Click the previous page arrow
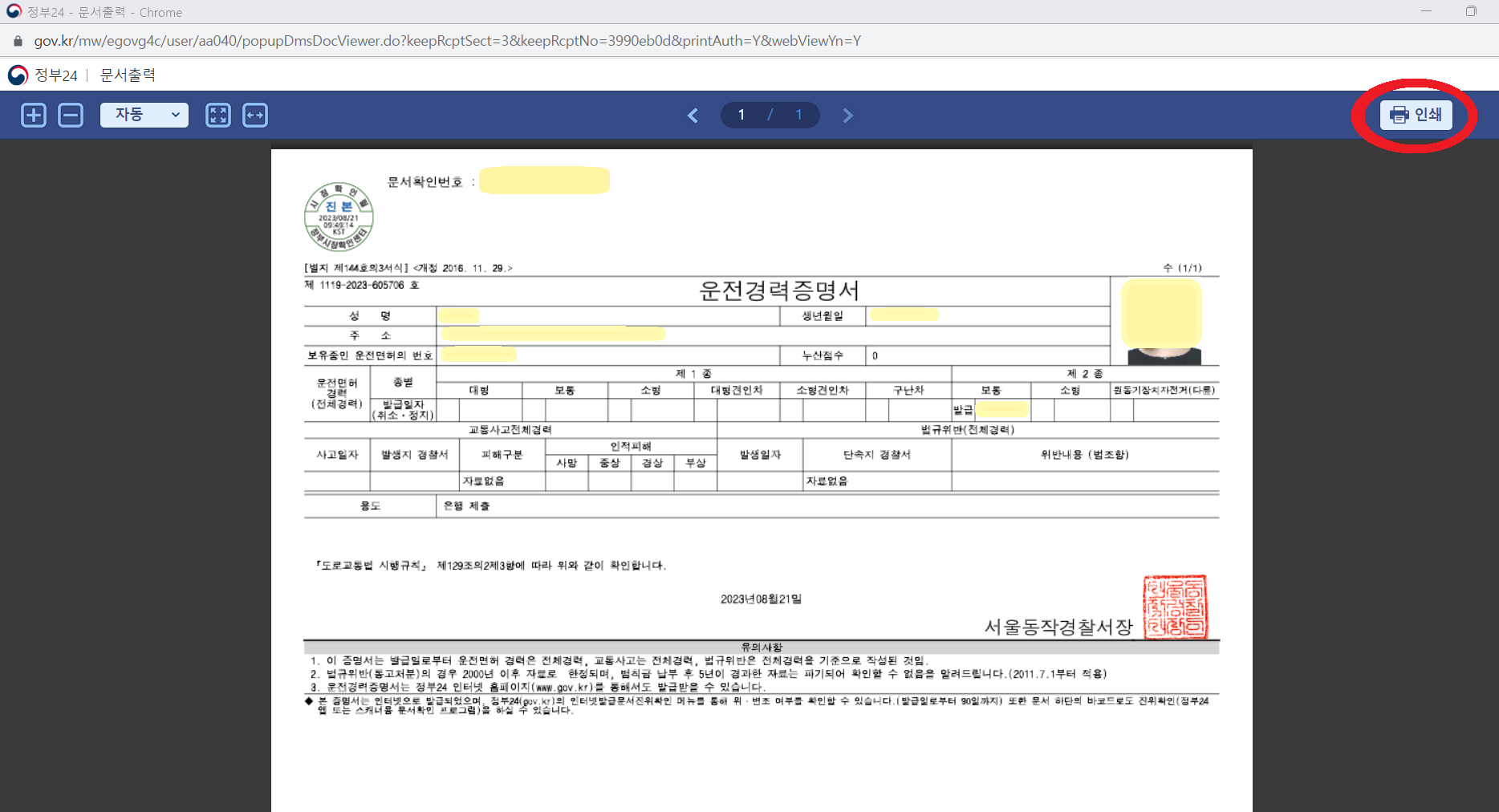Screen dimensions: 1499x812 693,115
